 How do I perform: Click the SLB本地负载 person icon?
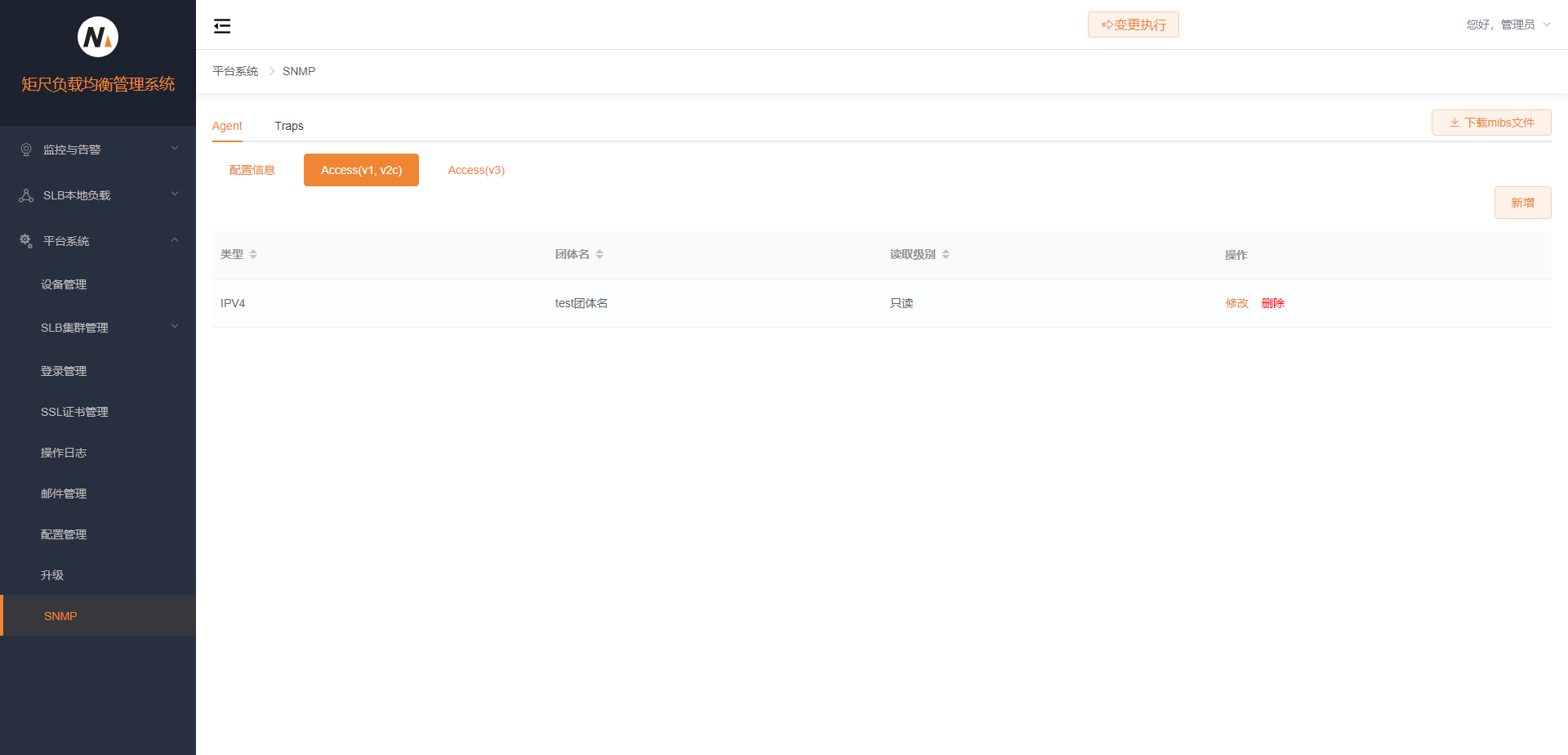(x=25, y=194)
